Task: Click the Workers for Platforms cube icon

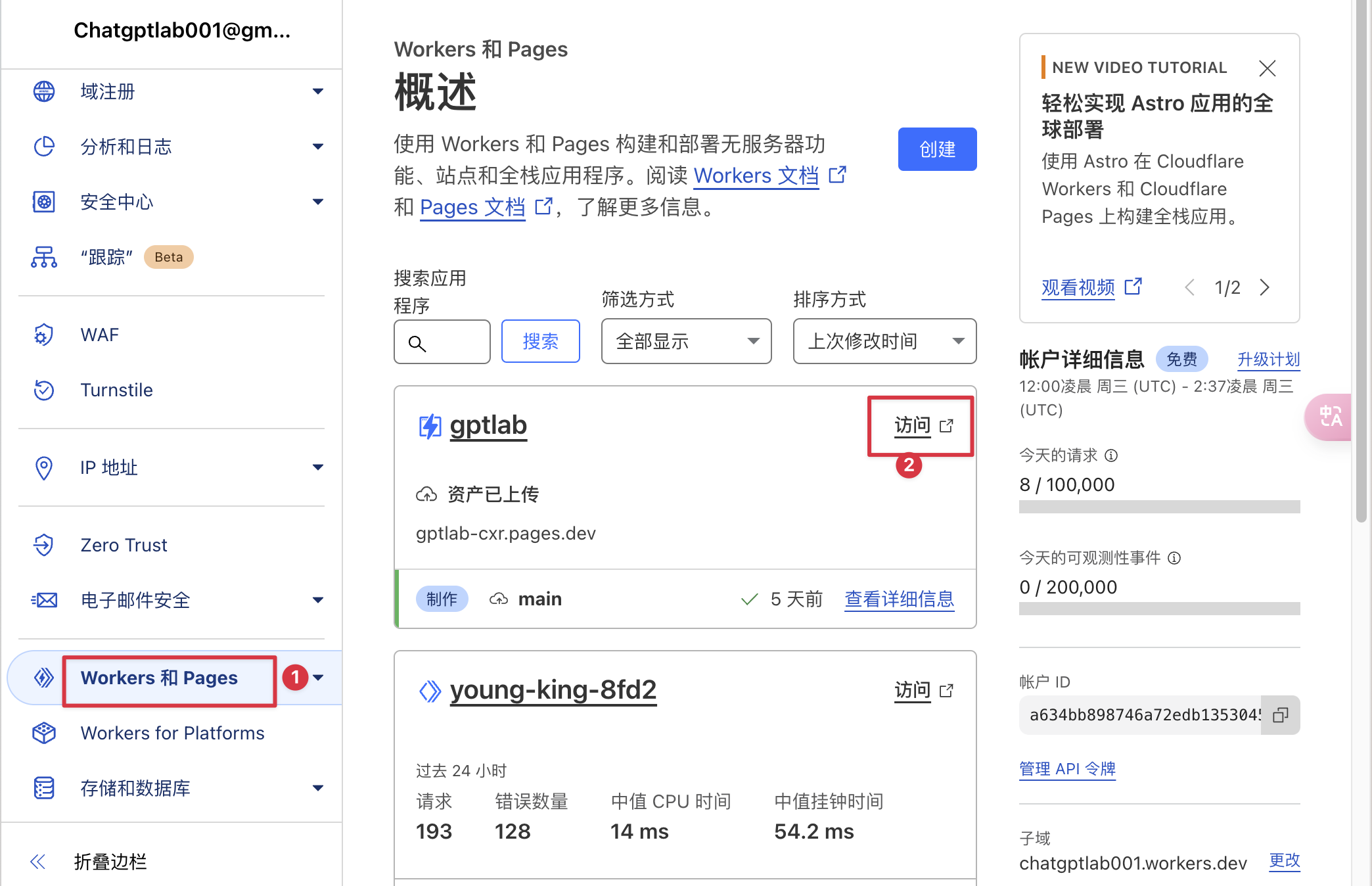Action: pyautogui.click(x=44, y=733)
